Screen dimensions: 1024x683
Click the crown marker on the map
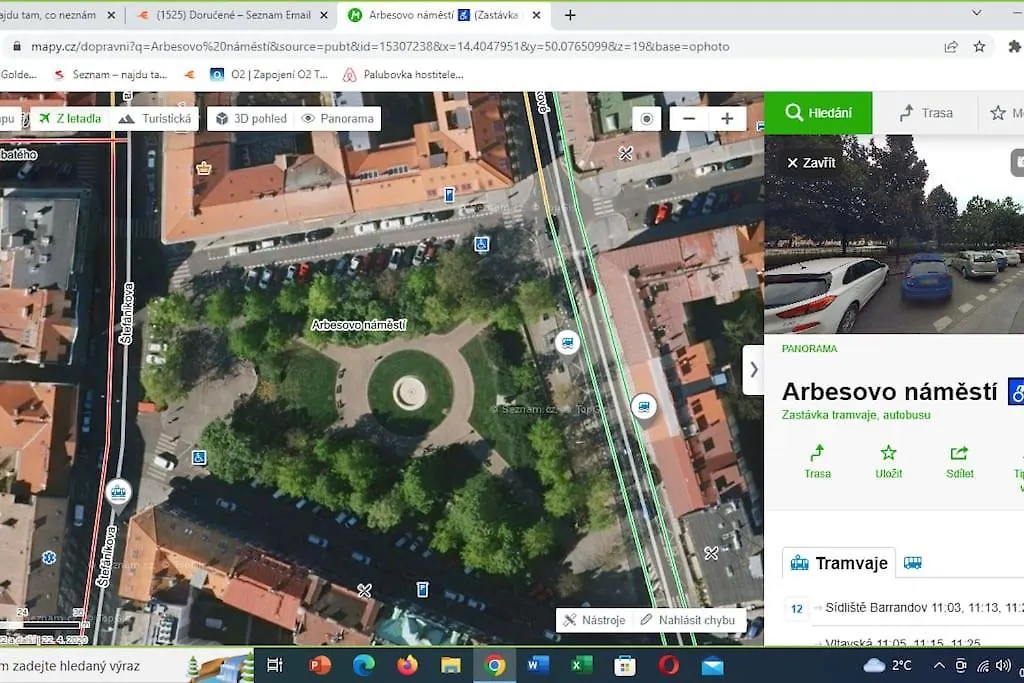(204, 168)
